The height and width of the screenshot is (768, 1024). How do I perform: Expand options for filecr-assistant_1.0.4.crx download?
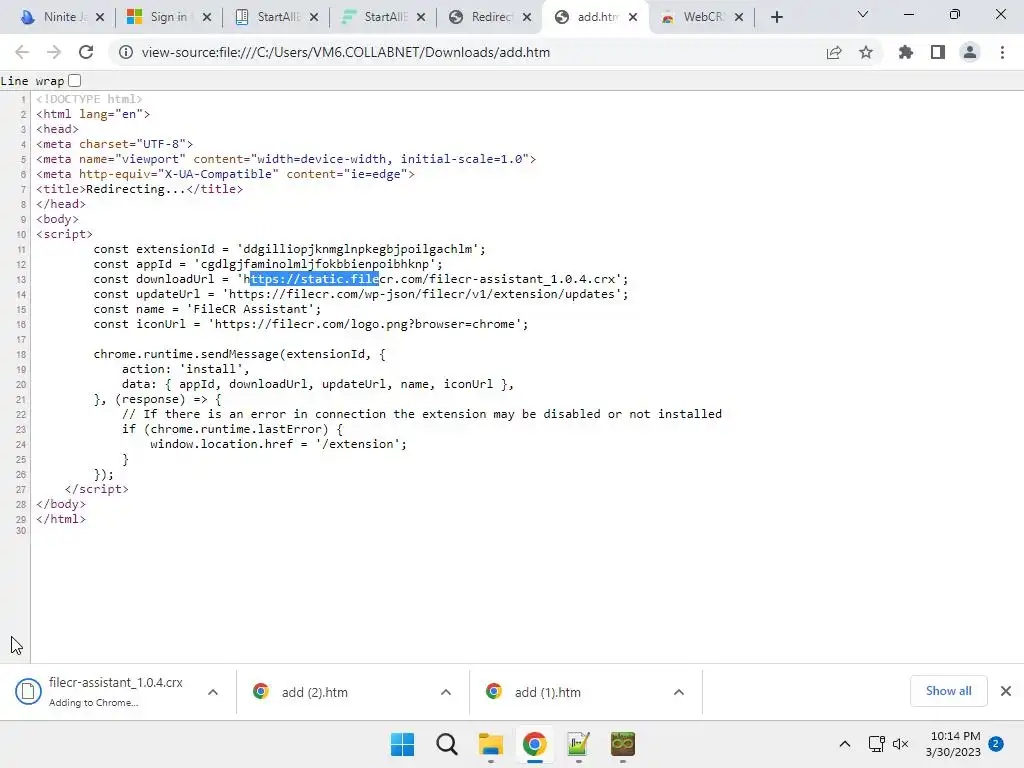[x=213, y=692]
